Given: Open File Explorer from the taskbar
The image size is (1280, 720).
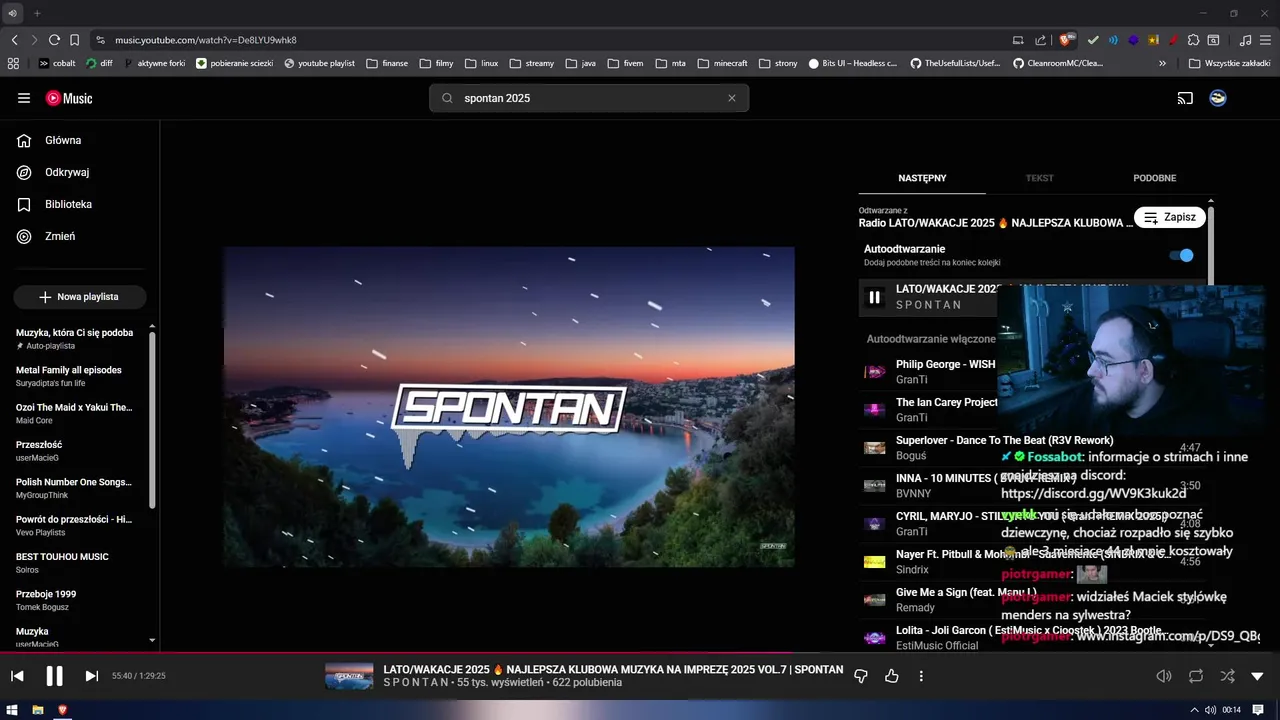Looking at the screenshot, I should point(38,710).
